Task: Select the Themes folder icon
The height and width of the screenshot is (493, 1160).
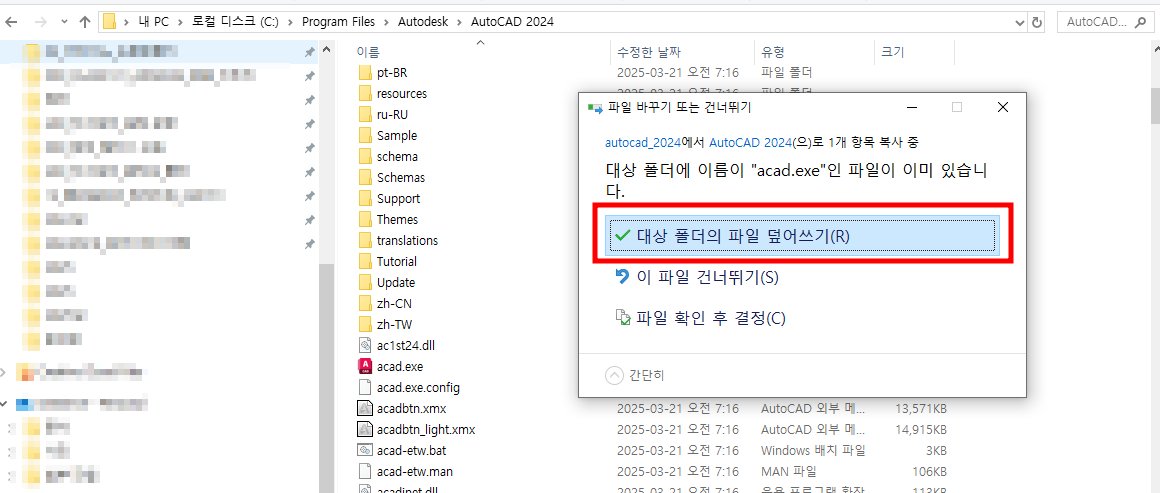Action: pos(365,219)
